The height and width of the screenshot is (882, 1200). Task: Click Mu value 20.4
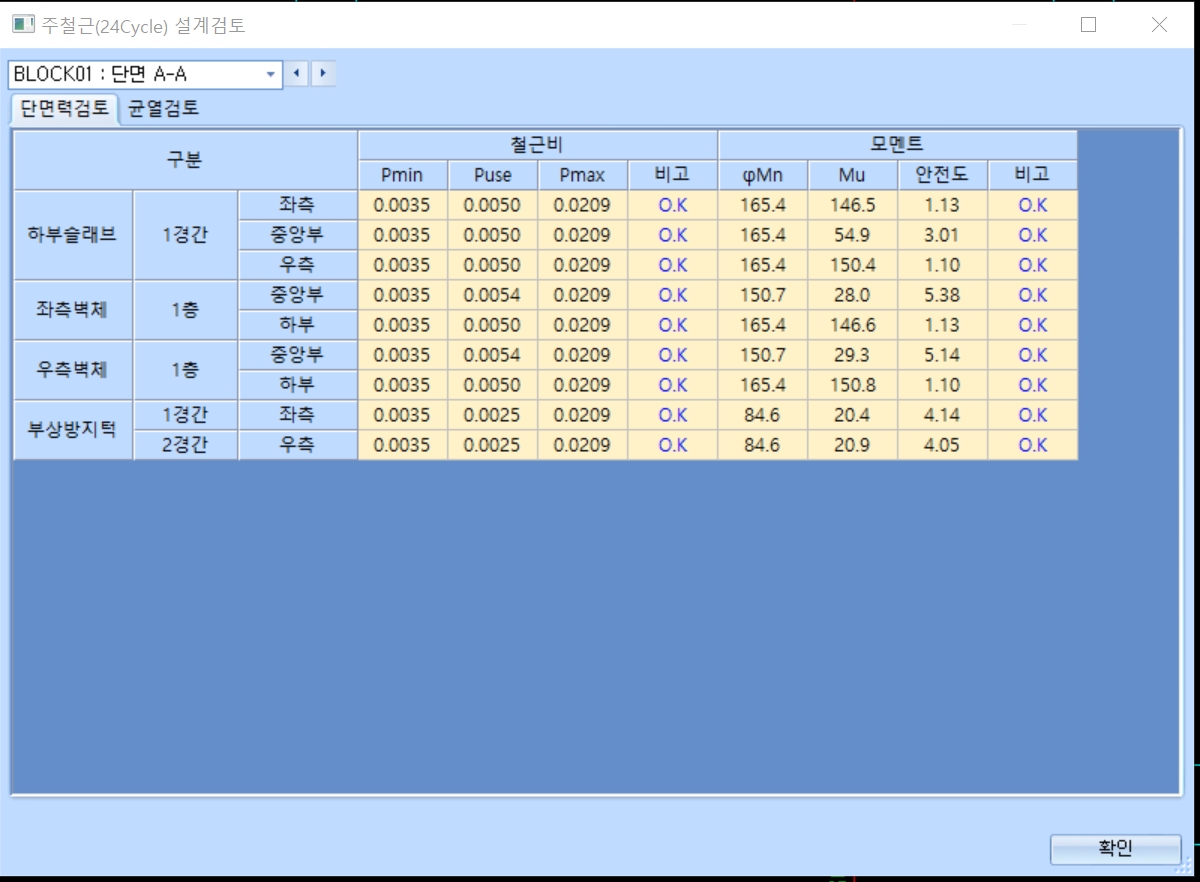click(853, 415)
